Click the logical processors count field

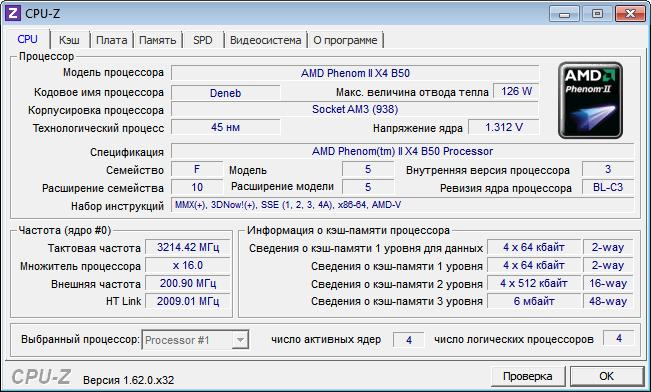(619, 338)
